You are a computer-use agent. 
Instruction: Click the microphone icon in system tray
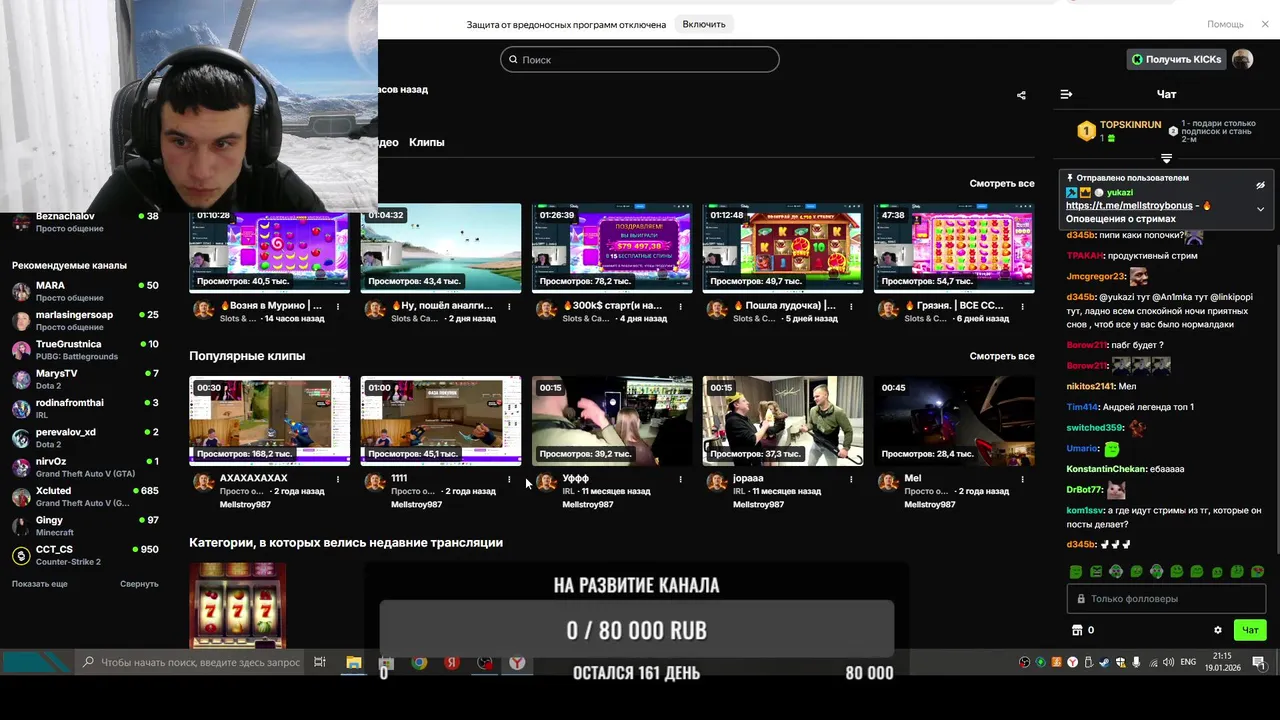(x=1136, y=662)
